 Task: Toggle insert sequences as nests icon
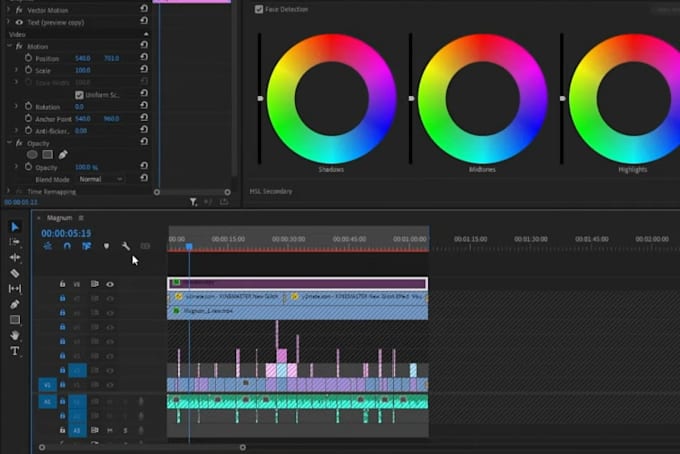click(x=48, y=246)
